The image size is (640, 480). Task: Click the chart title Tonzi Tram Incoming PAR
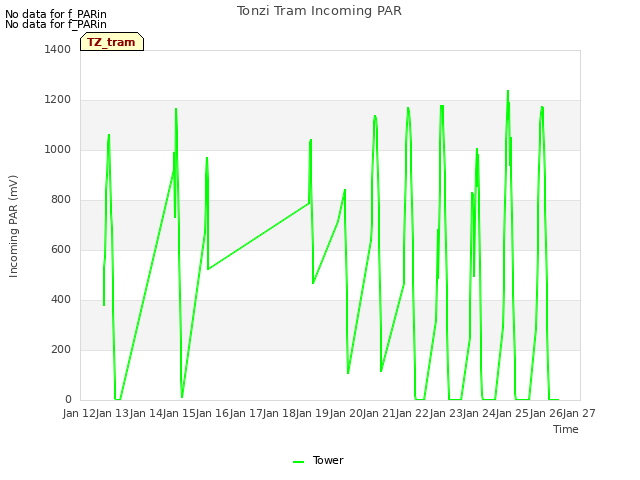point(319,11)
